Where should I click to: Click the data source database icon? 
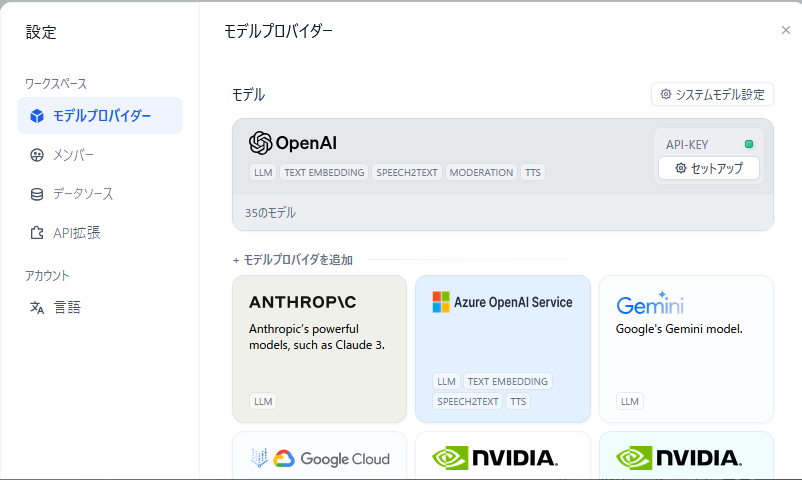(x=37, y=194)
